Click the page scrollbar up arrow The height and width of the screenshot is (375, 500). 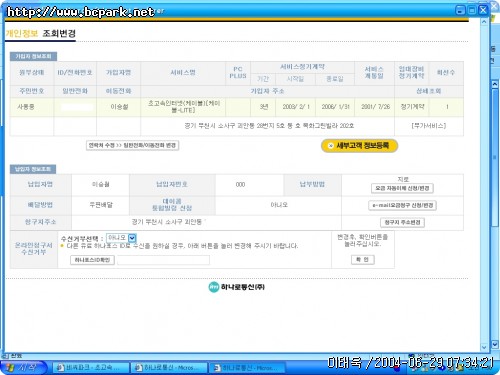pyautogui.click(x=484, y=21)
